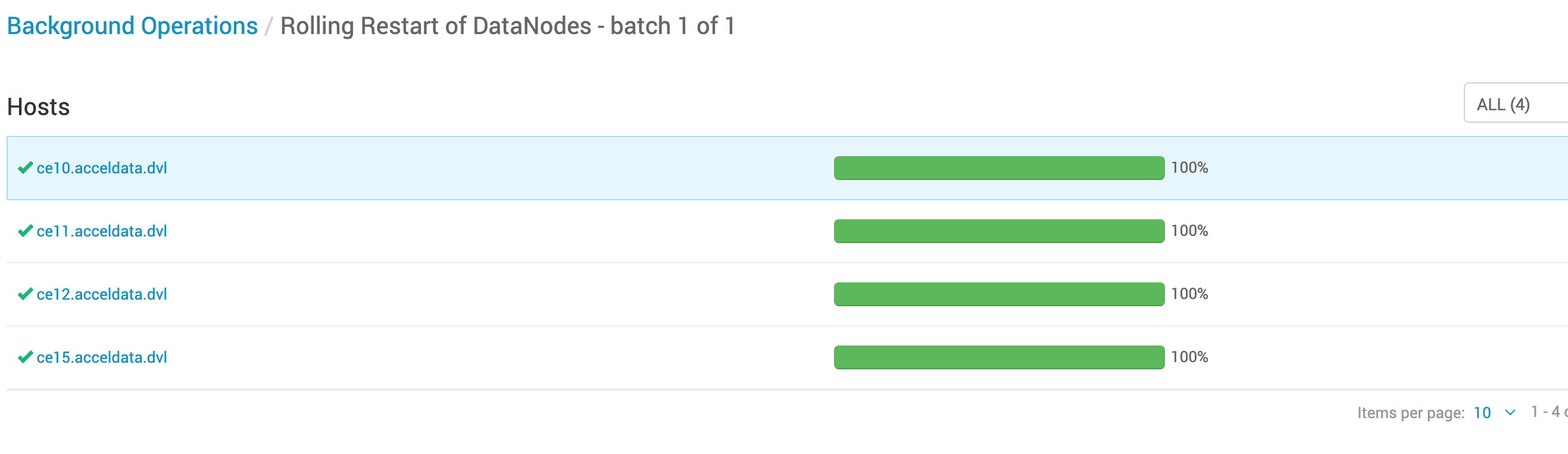Click 100% label on ce10 row
This screenshot has width=1568, height=454.
click(1189, 168)
